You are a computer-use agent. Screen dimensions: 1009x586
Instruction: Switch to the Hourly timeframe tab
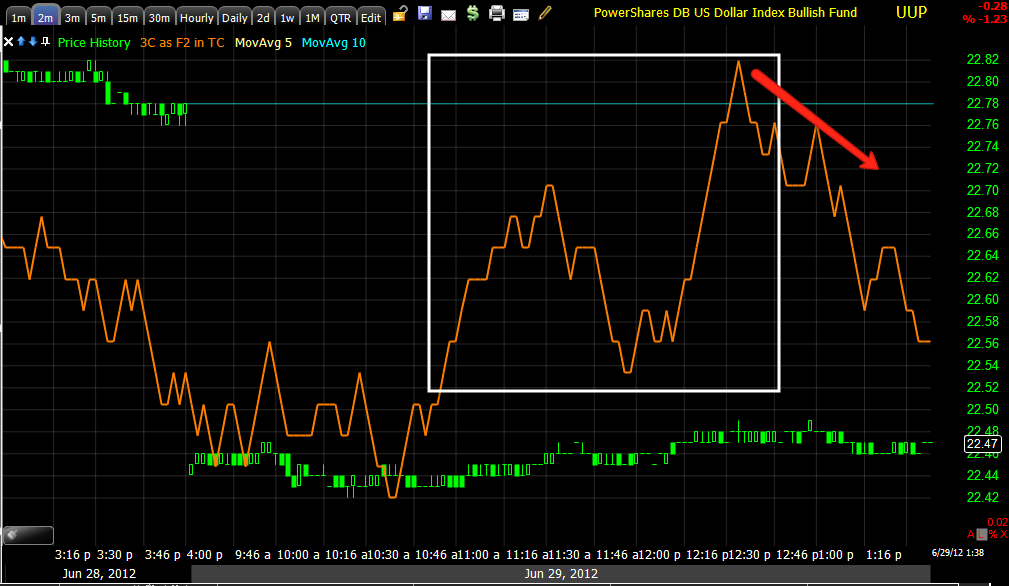pyautogui.click(x=196, y=17)
